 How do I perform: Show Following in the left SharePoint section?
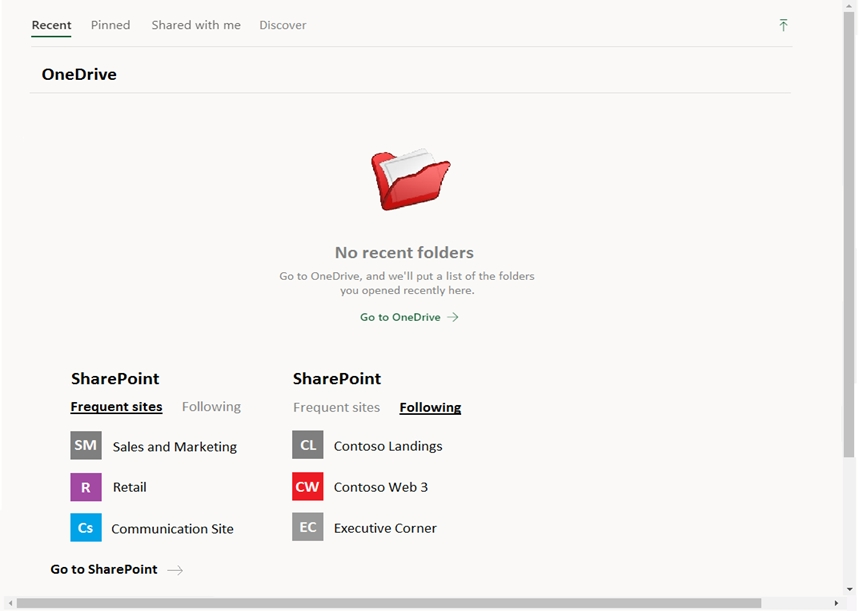pyautogui.click(x=211, y=407)
